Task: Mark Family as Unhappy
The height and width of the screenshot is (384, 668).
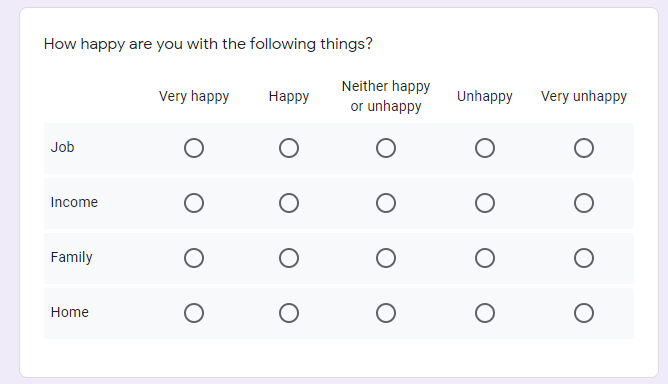Action: [485, 258]
